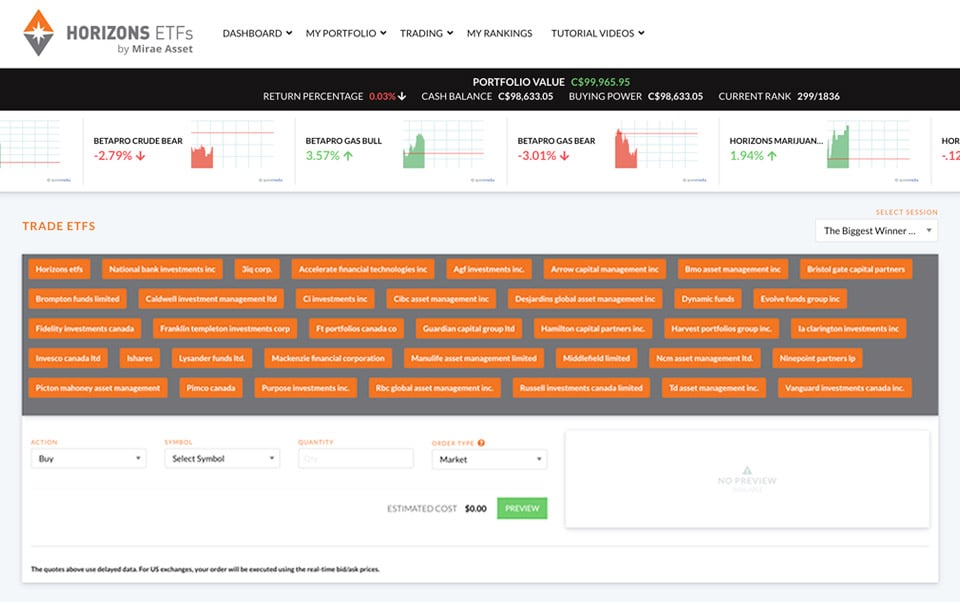Screen dimensions: 960x602
Task: Select Ninepoint partners lp tag
Action: (x=817, y=358)
